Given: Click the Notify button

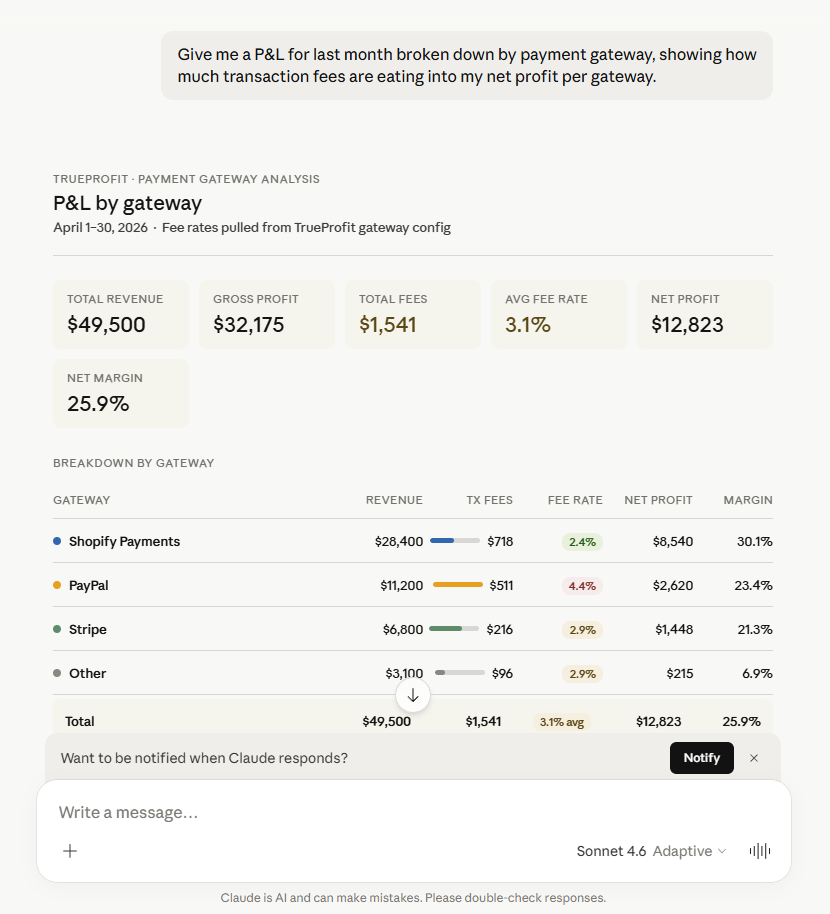Looking at the screenshot, I should (x=702, y=758).
